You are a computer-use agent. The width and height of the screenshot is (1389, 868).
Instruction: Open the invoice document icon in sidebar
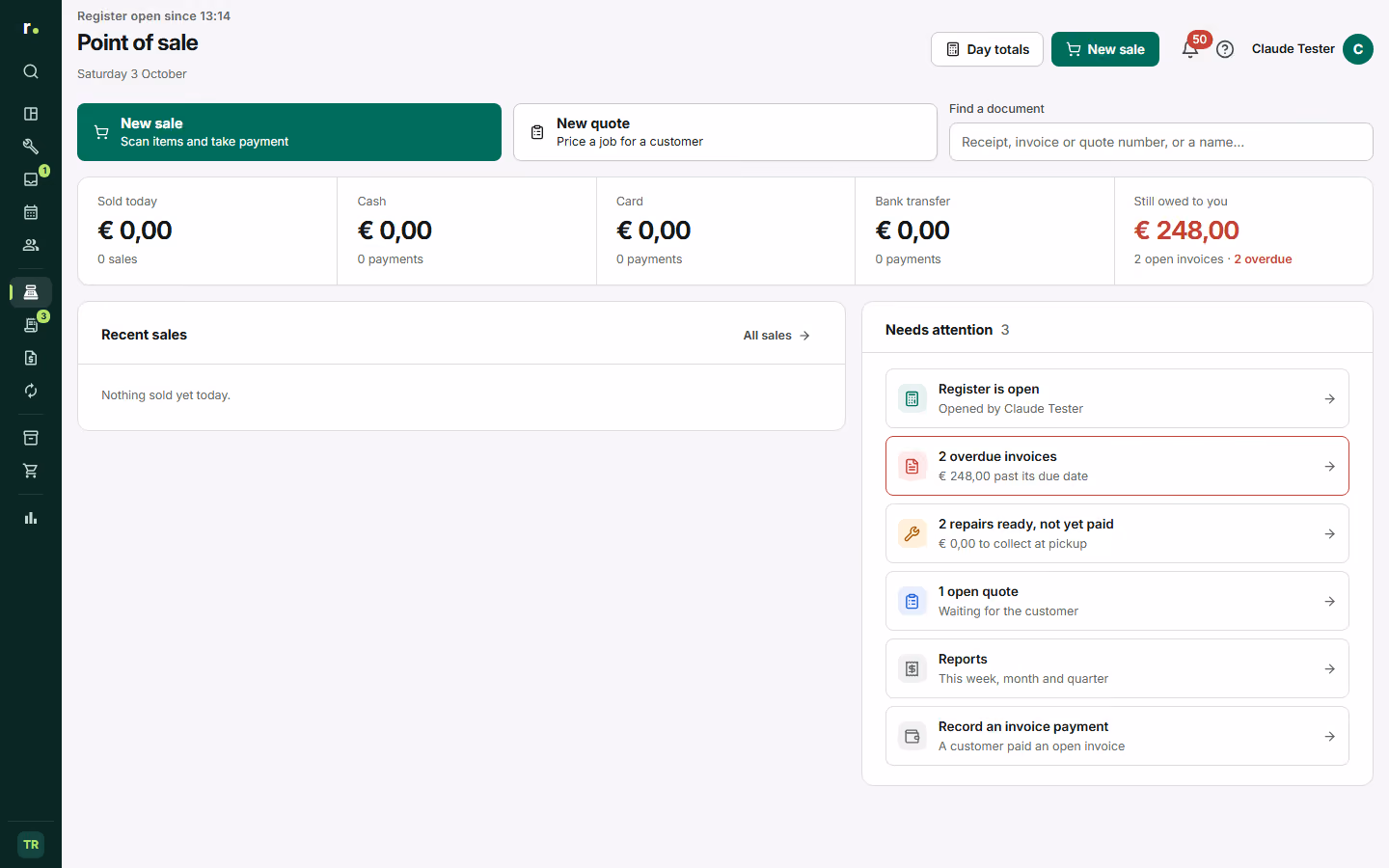tap(31, 358)
